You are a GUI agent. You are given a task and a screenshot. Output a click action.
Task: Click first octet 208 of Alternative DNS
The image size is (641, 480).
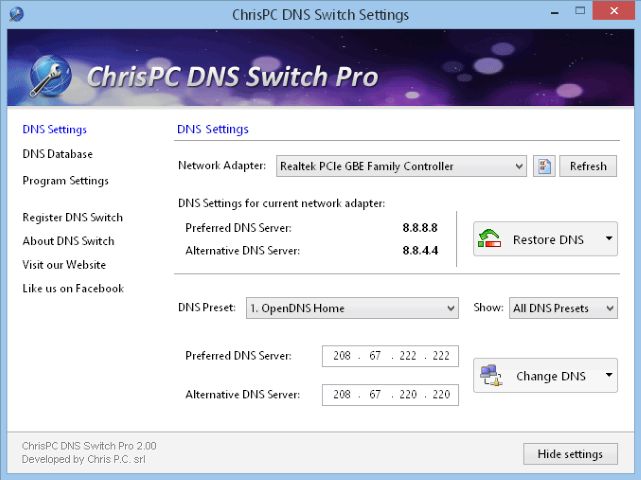pos(342,395)
